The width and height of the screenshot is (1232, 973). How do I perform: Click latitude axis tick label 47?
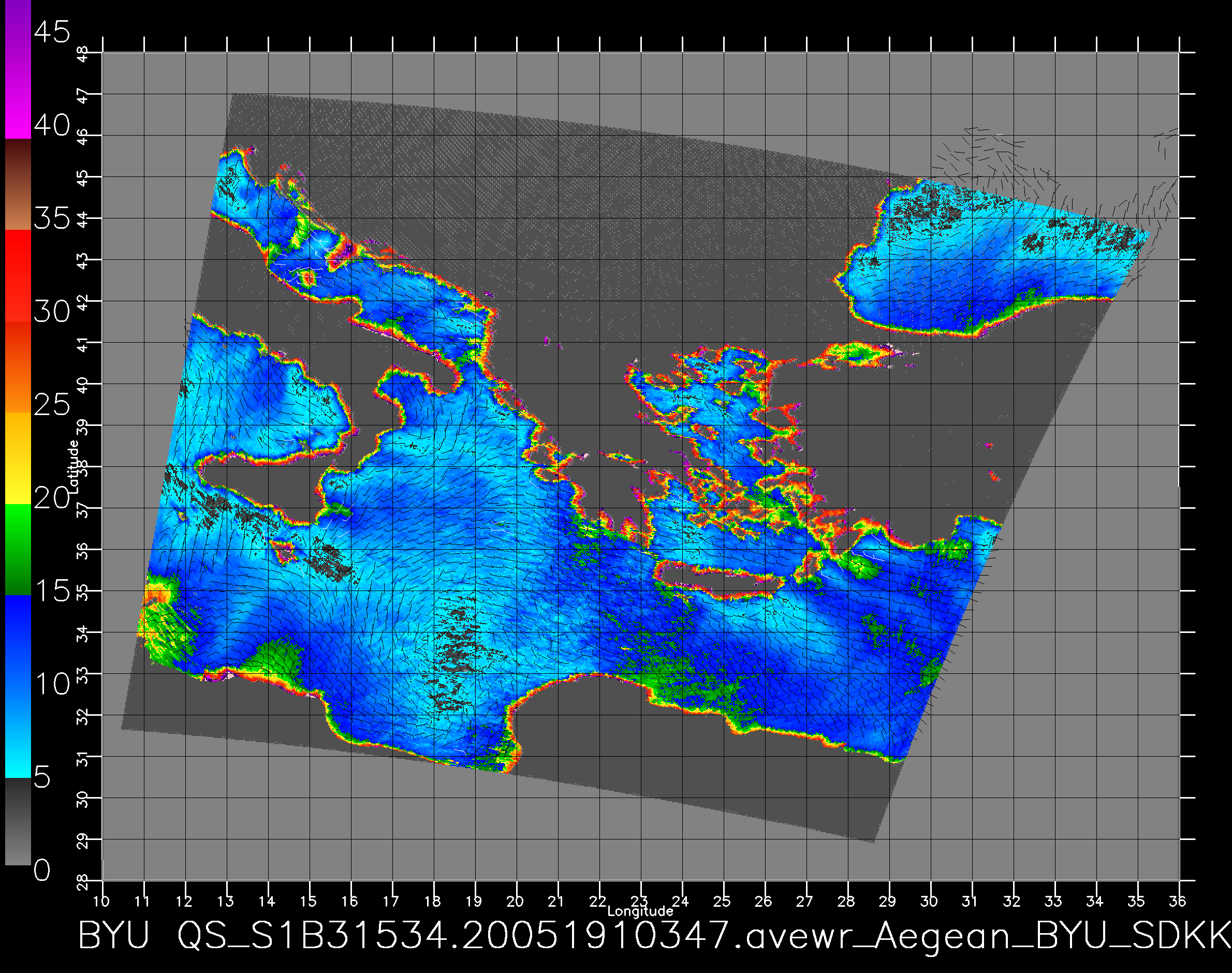point(83,96)
